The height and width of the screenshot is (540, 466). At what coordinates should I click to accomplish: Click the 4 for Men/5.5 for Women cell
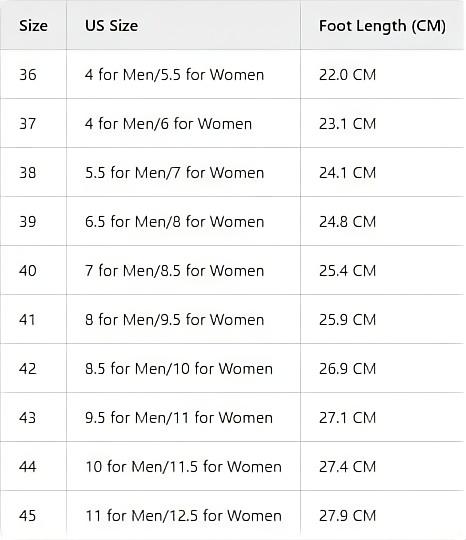coord(183,74)
